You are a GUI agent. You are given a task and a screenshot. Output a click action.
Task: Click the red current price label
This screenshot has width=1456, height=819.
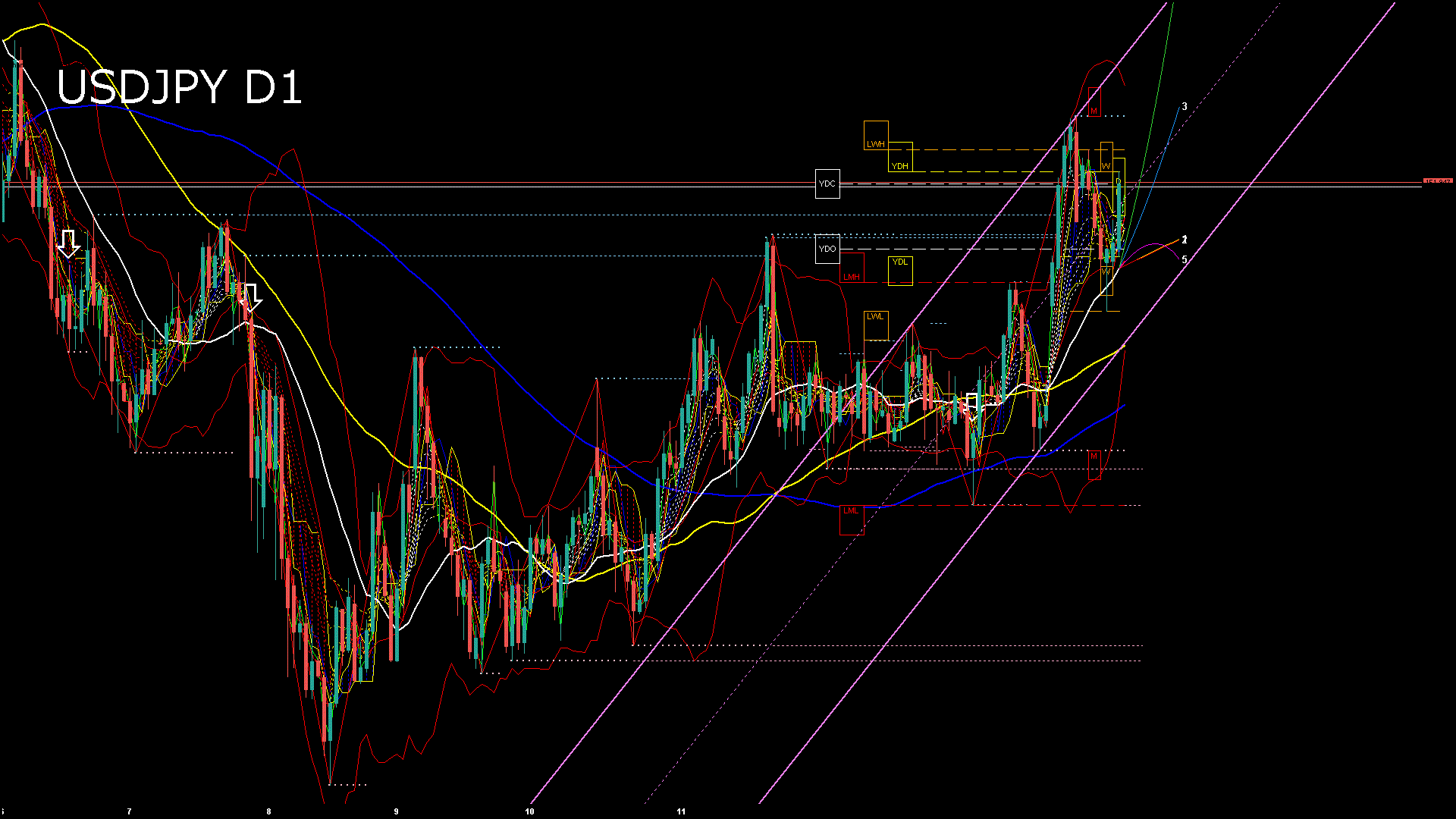tap(1438, 182)
